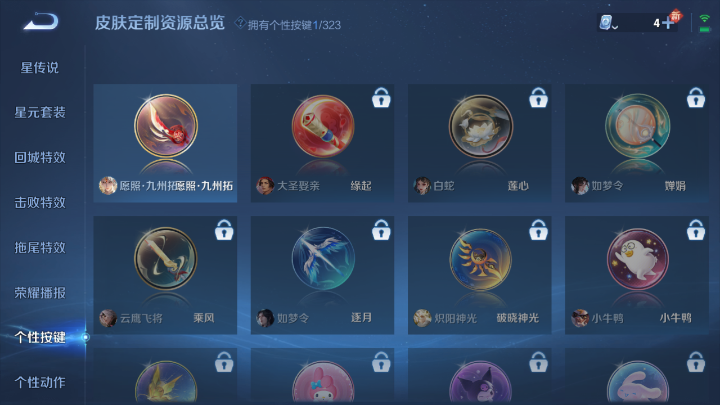The height and width of the screenshot is (405, 720).
Task: Tap the question mark help icon
Action: (x=240, y=22)
